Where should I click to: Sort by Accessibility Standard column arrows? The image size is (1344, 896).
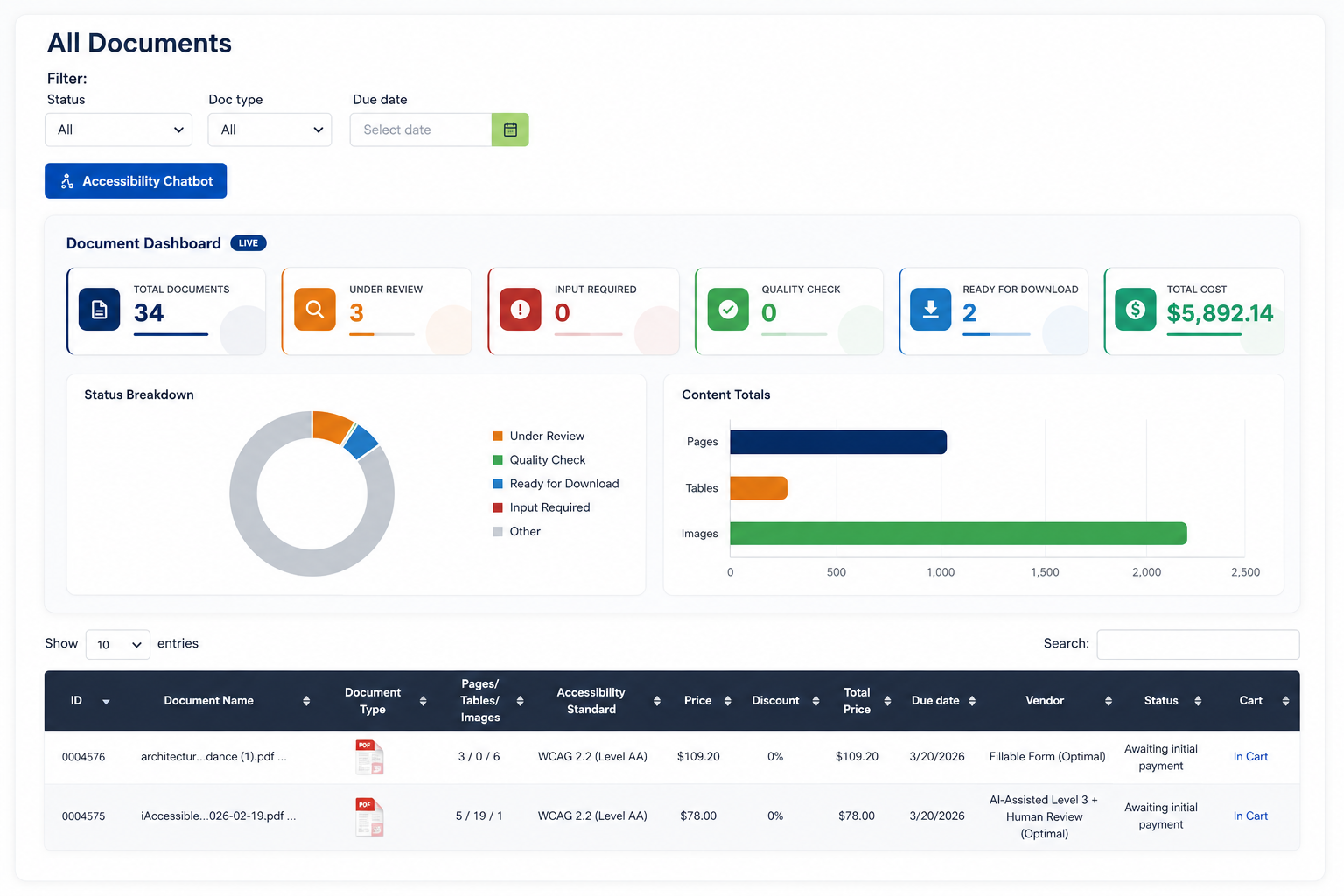(x=657, y=701)
